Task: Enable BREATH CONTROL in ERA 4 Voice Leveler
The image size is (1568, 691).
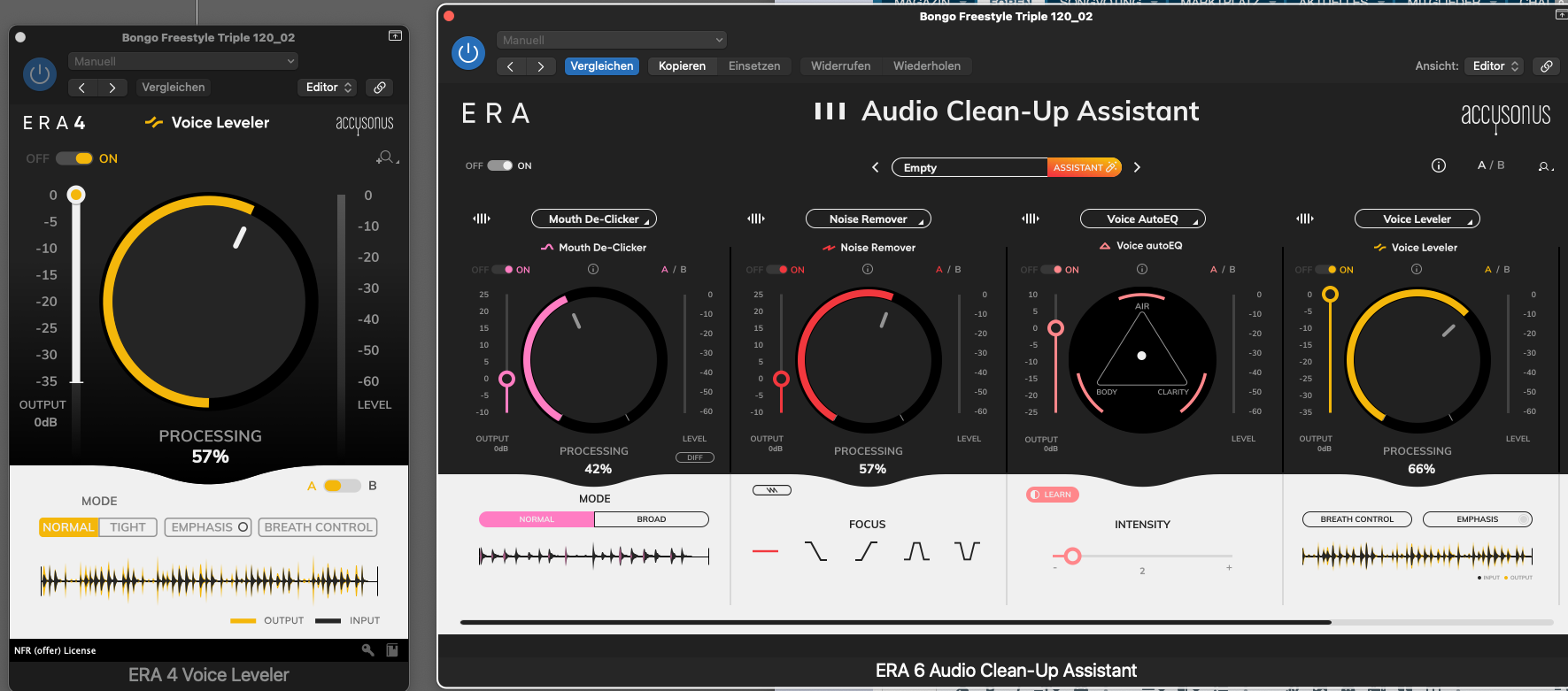Action: [x=318, y=527]
